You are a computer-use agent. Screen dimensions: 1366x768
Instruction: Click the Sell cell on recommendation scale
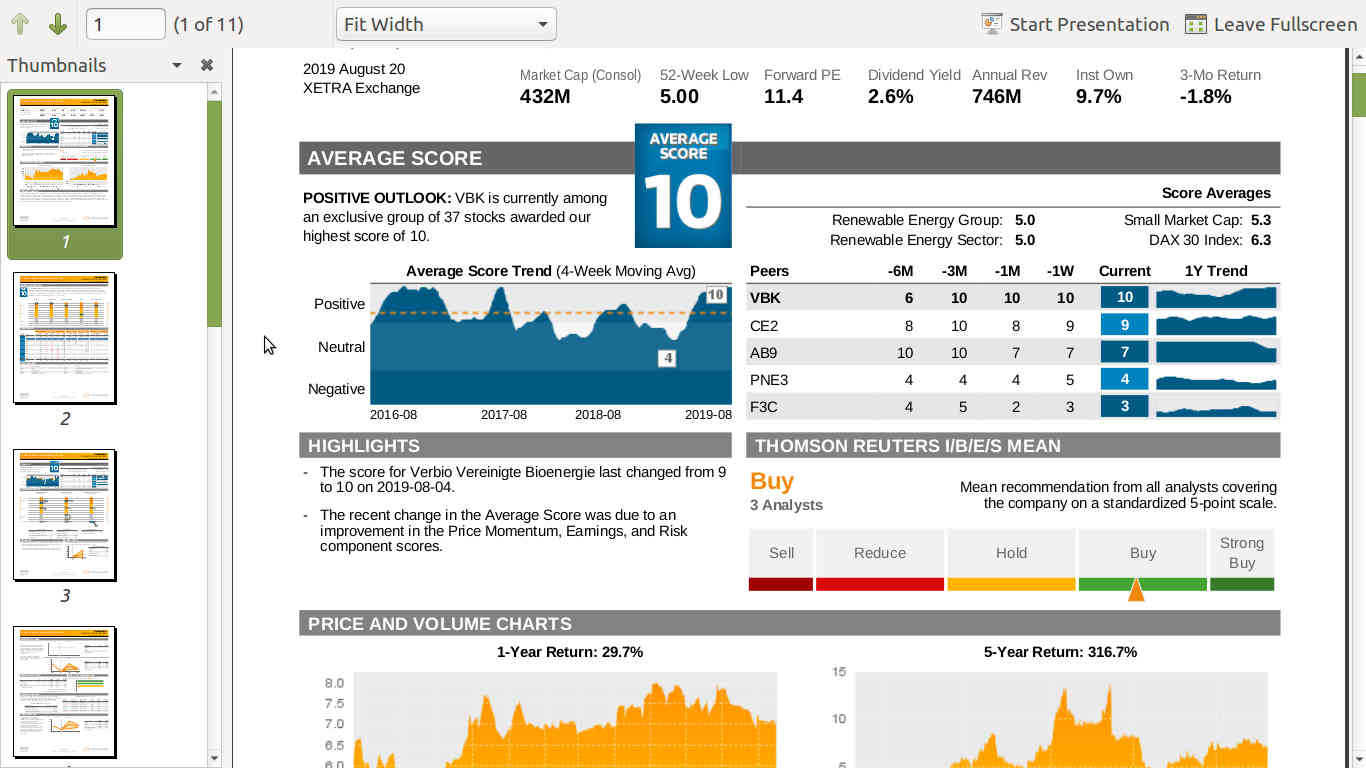(x=781, y=553)
